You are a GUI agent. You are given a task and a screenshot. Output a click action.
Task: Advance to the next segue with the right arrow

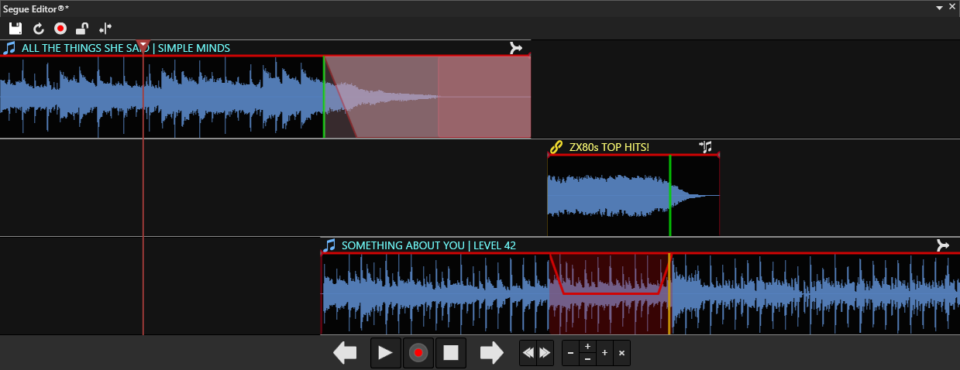[x=492, y=353]
